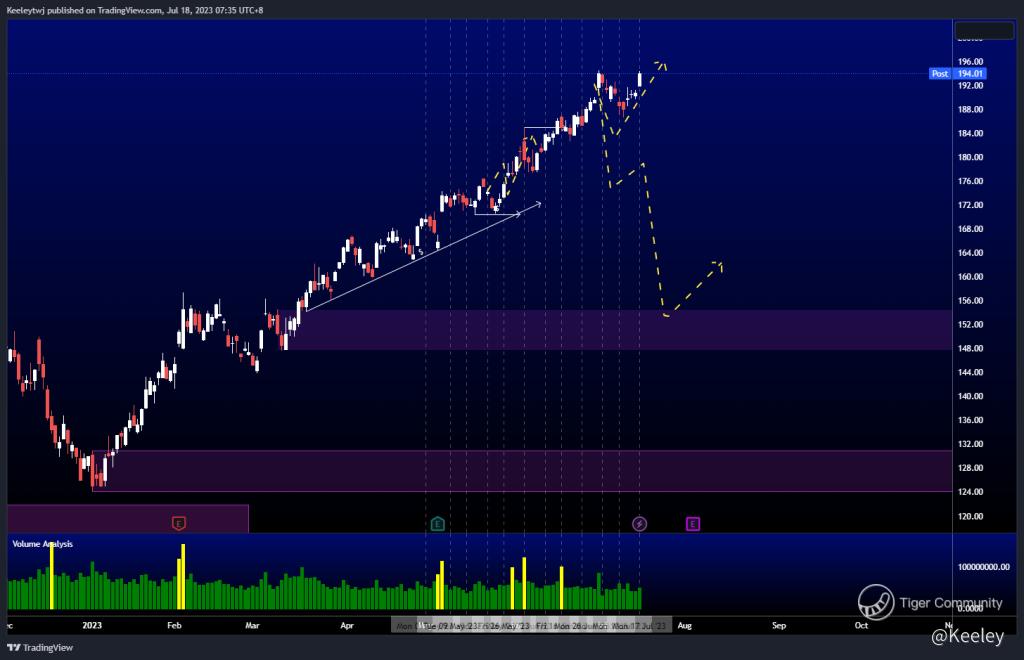The image size is (1024, 660).
Task: Click the Tiger Community raccoon logo
Action: click(875, 602)
